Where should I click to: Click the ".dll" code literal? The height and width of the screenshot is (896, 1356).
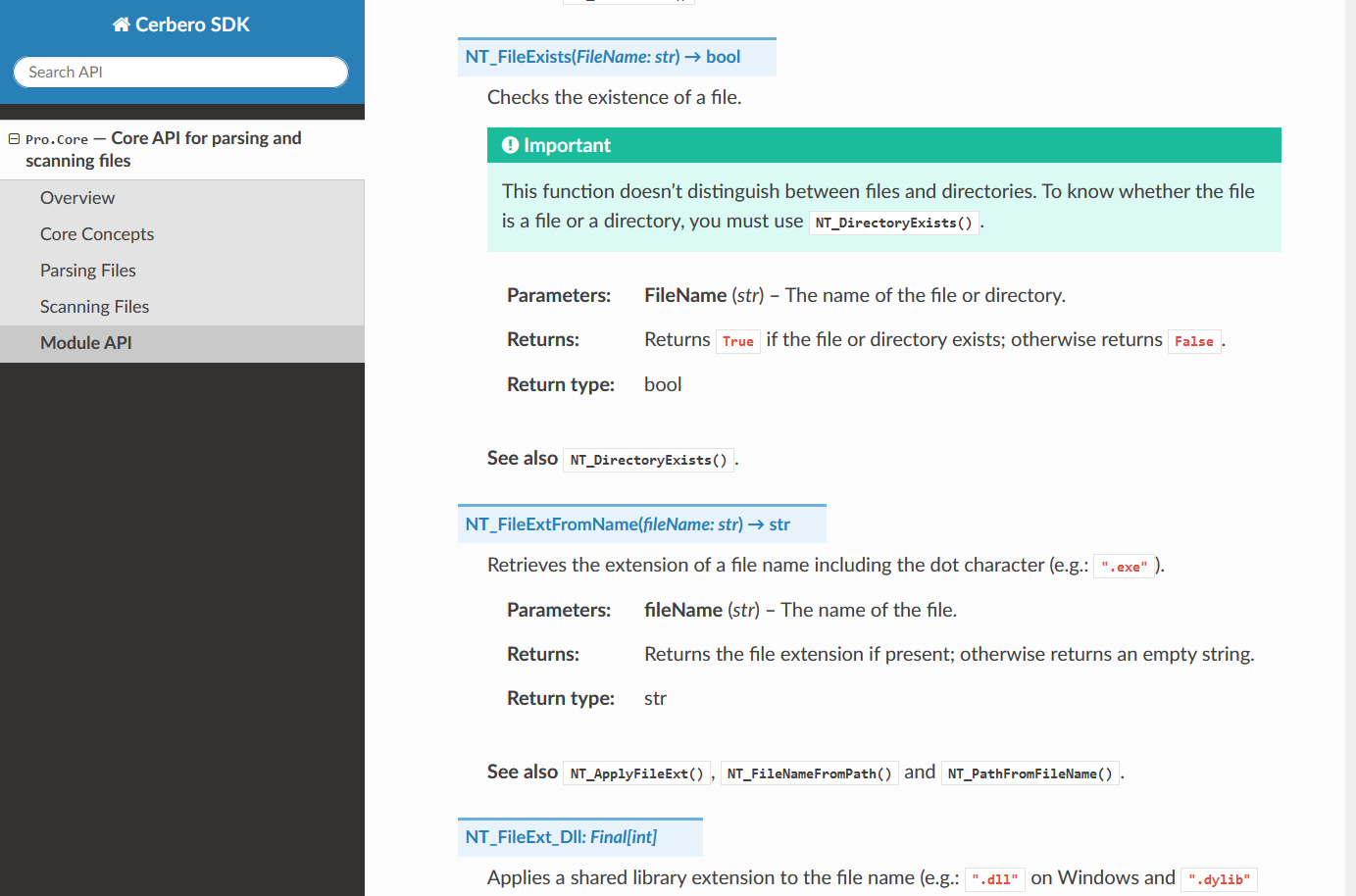click(995, 879)
